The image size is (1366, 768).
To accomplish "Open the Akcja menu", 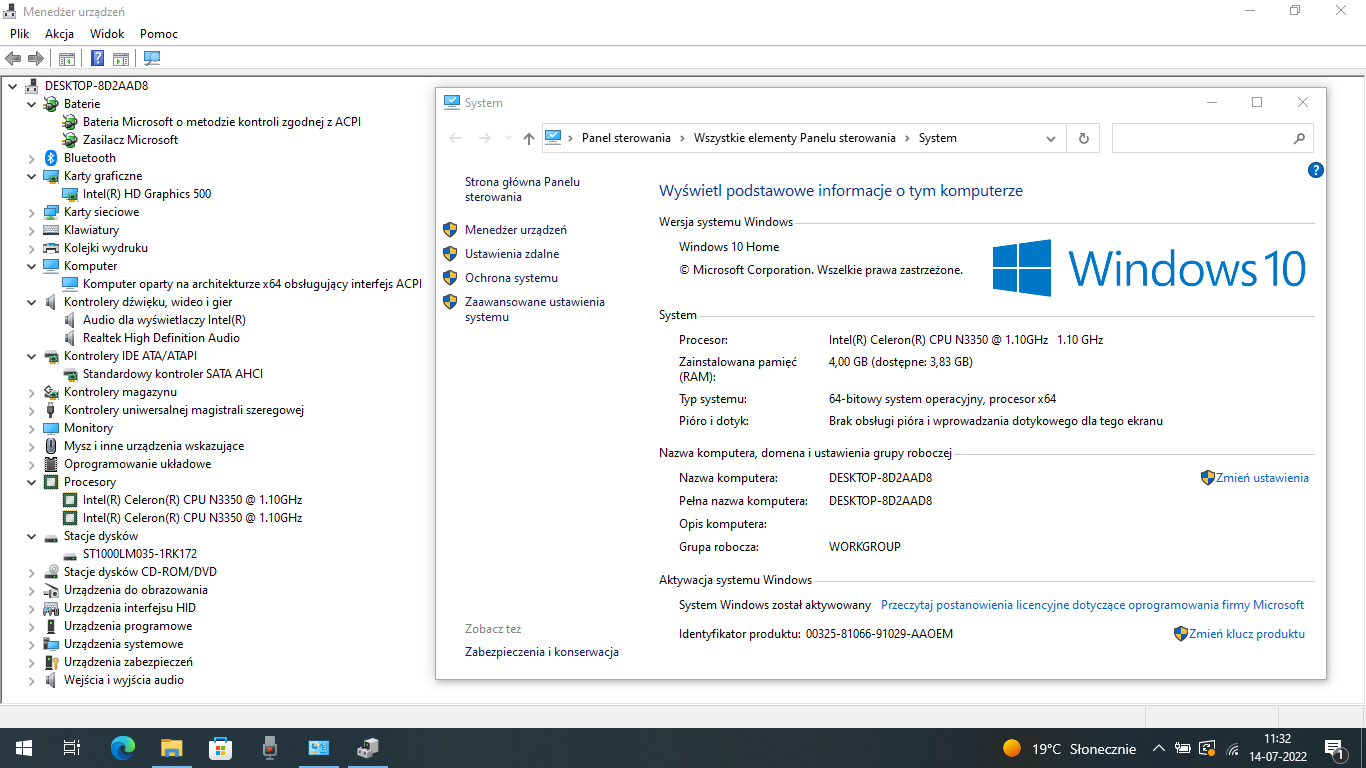I will pos(60,34).
